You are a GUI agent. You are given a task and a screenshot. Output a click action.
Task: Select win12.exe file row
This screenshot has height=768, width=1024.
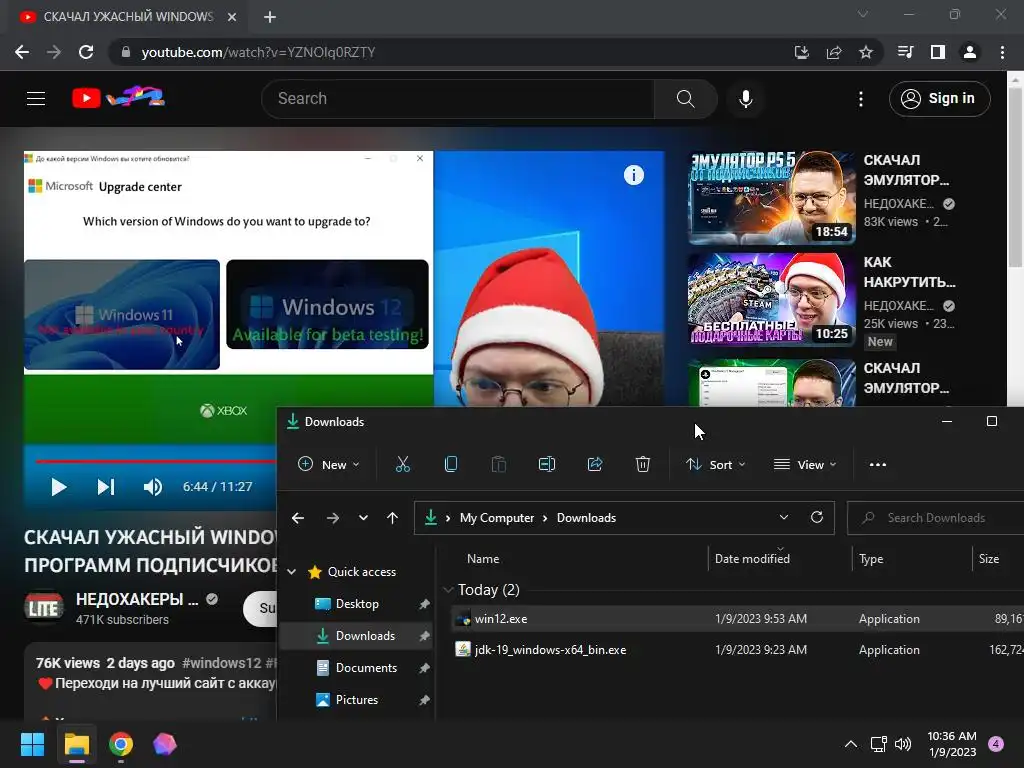coord(737,618)
